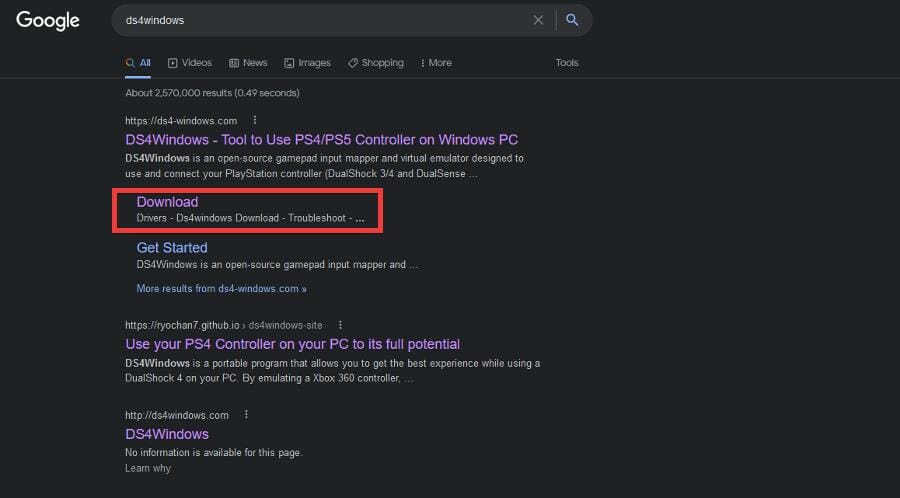
Task: Click the Google logo
Action: coord(48,21)
